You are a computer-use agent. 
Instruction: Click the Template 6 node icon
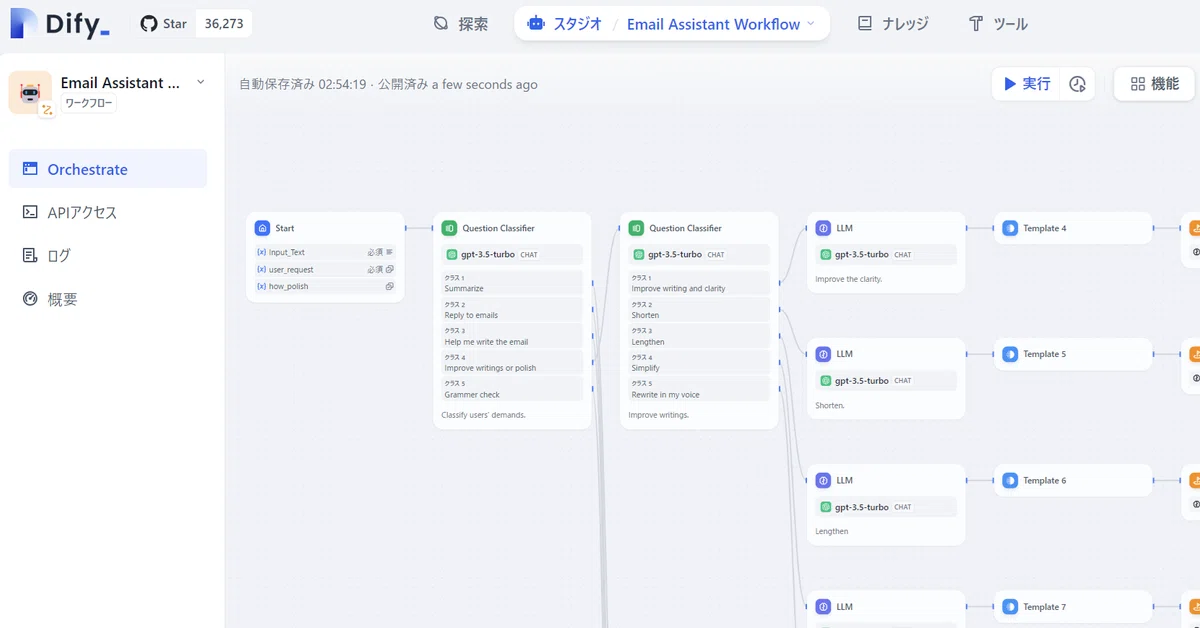[x=1010, y=480]
